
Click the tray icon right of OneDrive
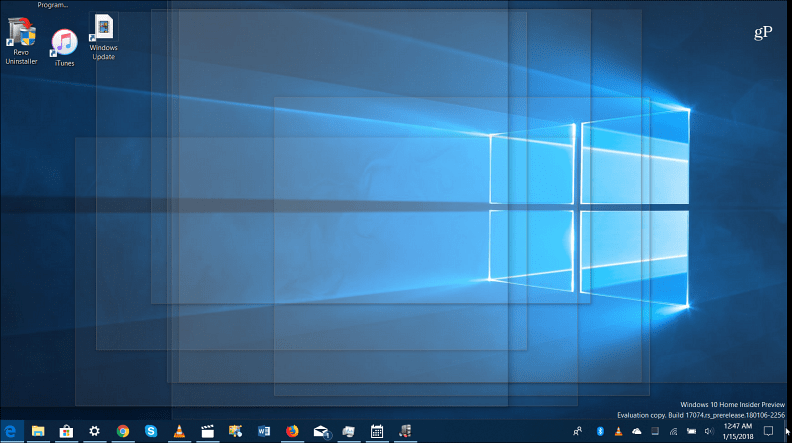(x=655, y=431)
